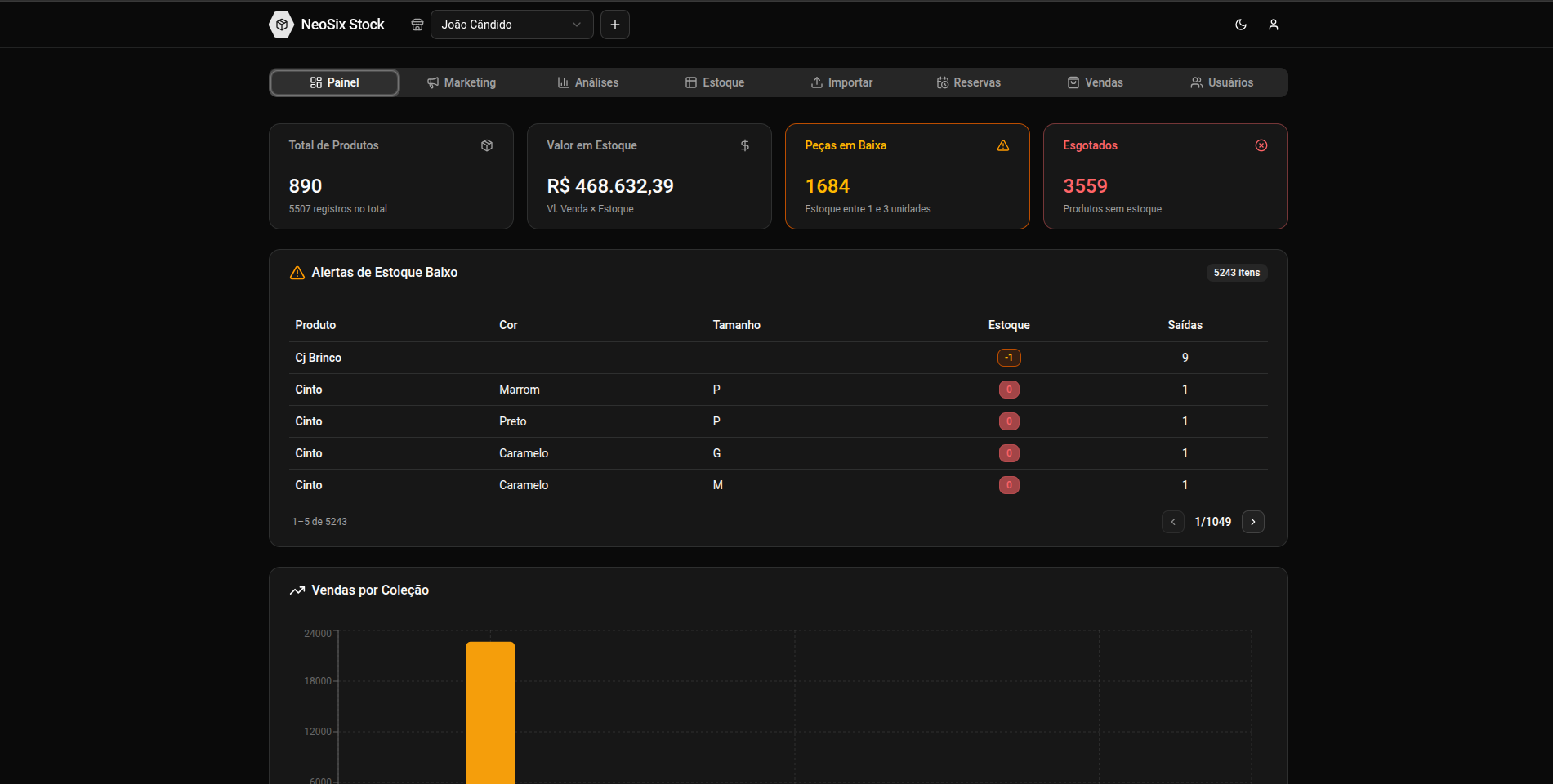Click the Tamanho column header
The width and height of the screenshot is (1553, 784).
(x=737, y=325)
